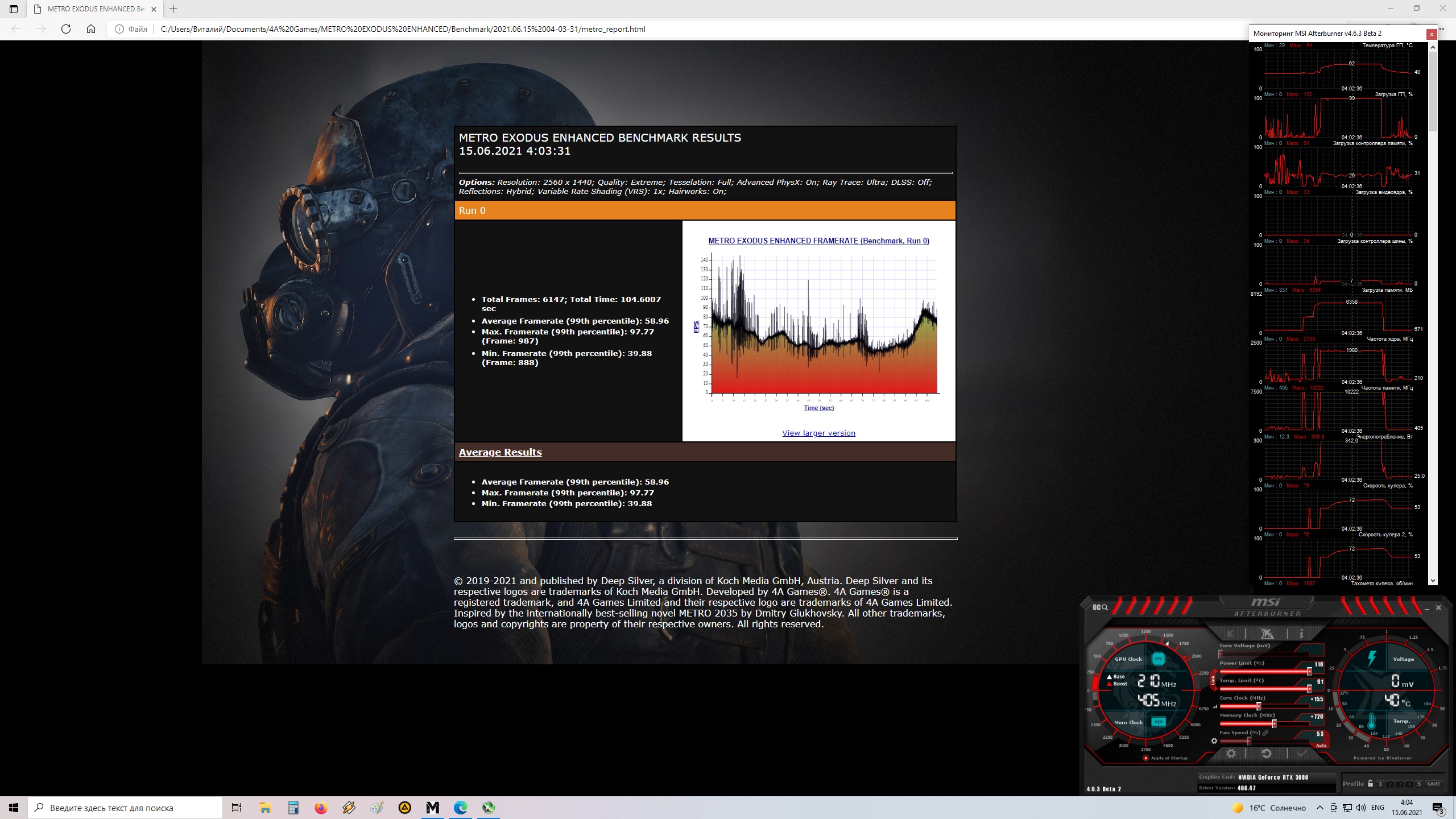Adjust the Core Clock slider
The height and width of the screenshot is (819, 1456).
(x=1259, y=706)
